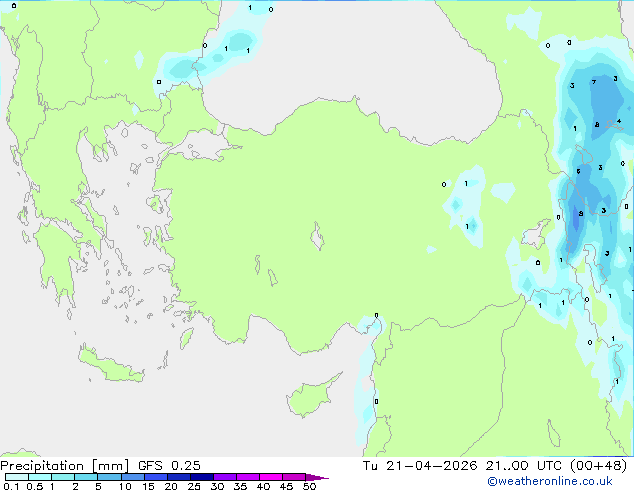This screenshot has width=634, height=490.
Task: Click the '40' legend scale label
Action: pyautogui.click(x=263, y=486)
